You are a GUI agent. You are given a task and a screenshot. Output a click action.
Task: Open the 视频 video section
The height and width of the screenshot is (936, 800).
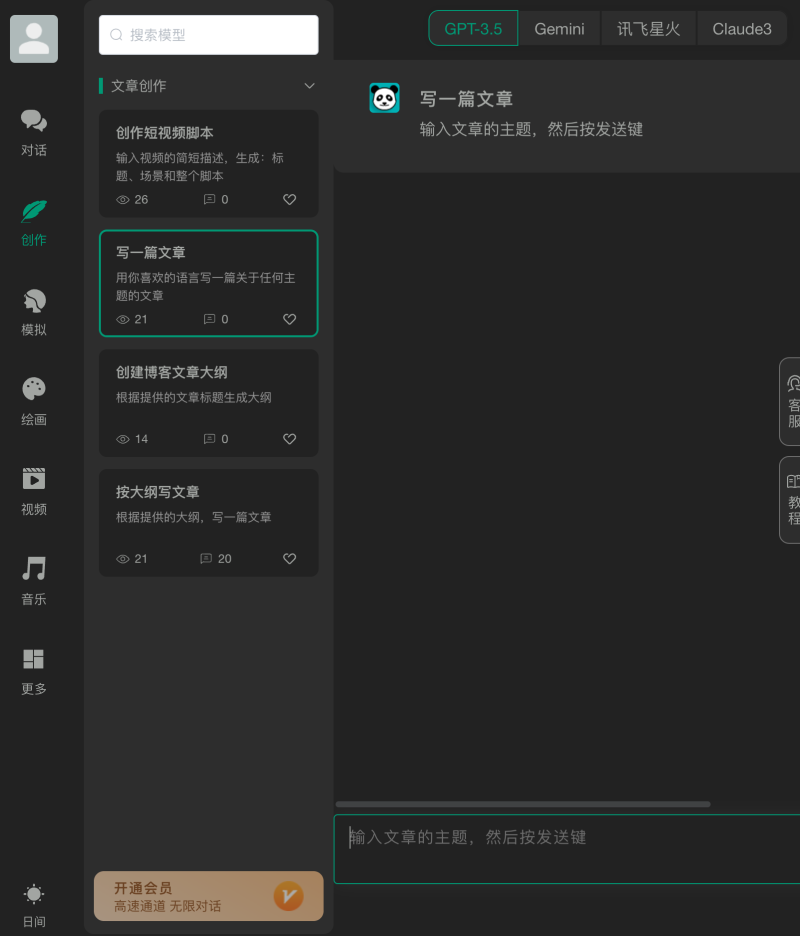pyautogui.click(x=34, y=492)
